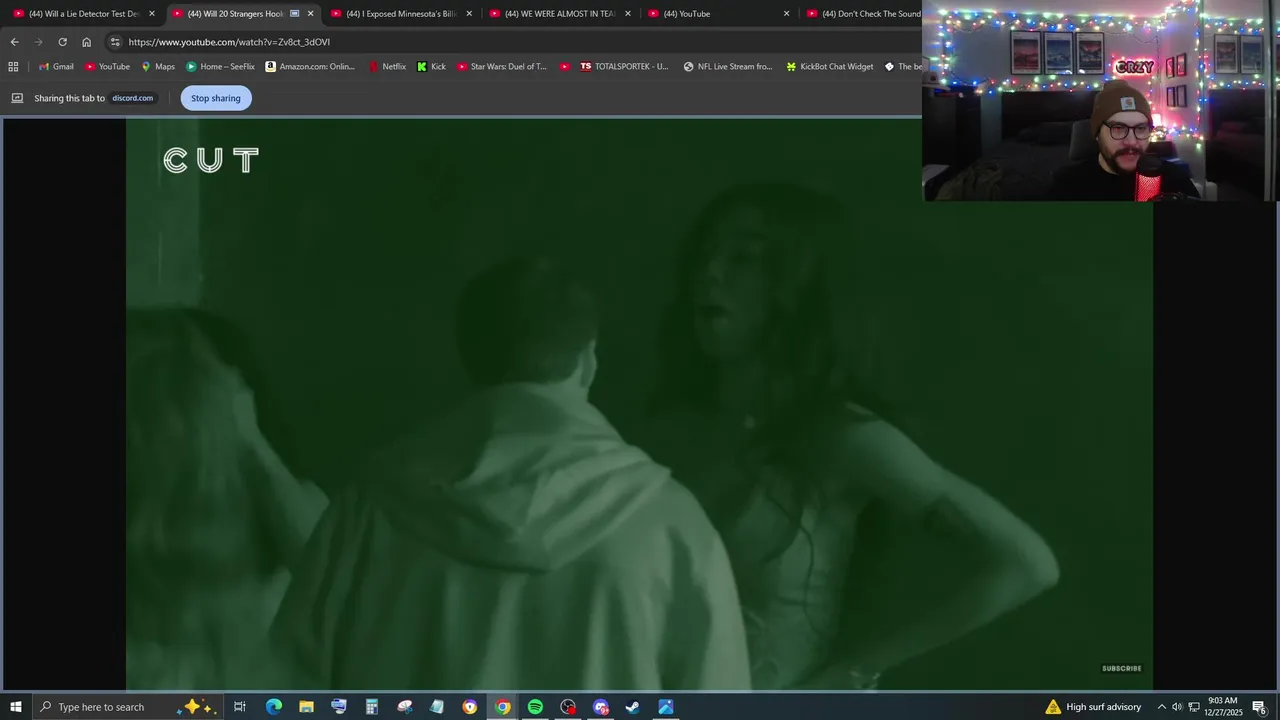Click the SUBSCRIBE watermark on the video

point(1121,668)
